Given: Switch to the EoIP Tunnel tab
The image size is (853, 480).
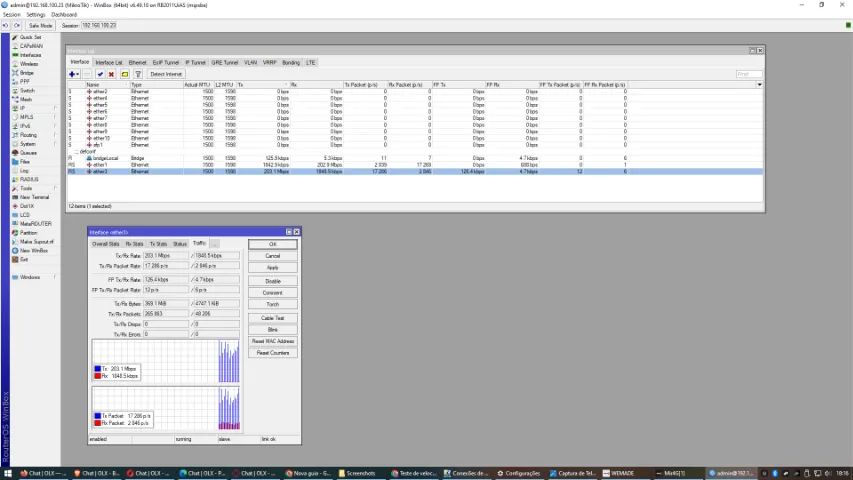Looking at the screenshot, I should coord(165,63).
